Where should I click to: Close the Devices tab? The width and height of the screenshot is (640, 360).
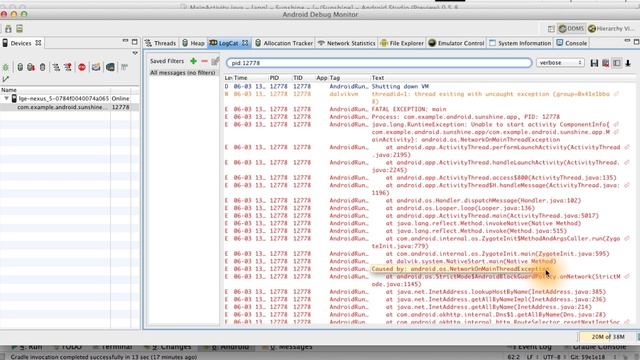(x=38, y=43)
